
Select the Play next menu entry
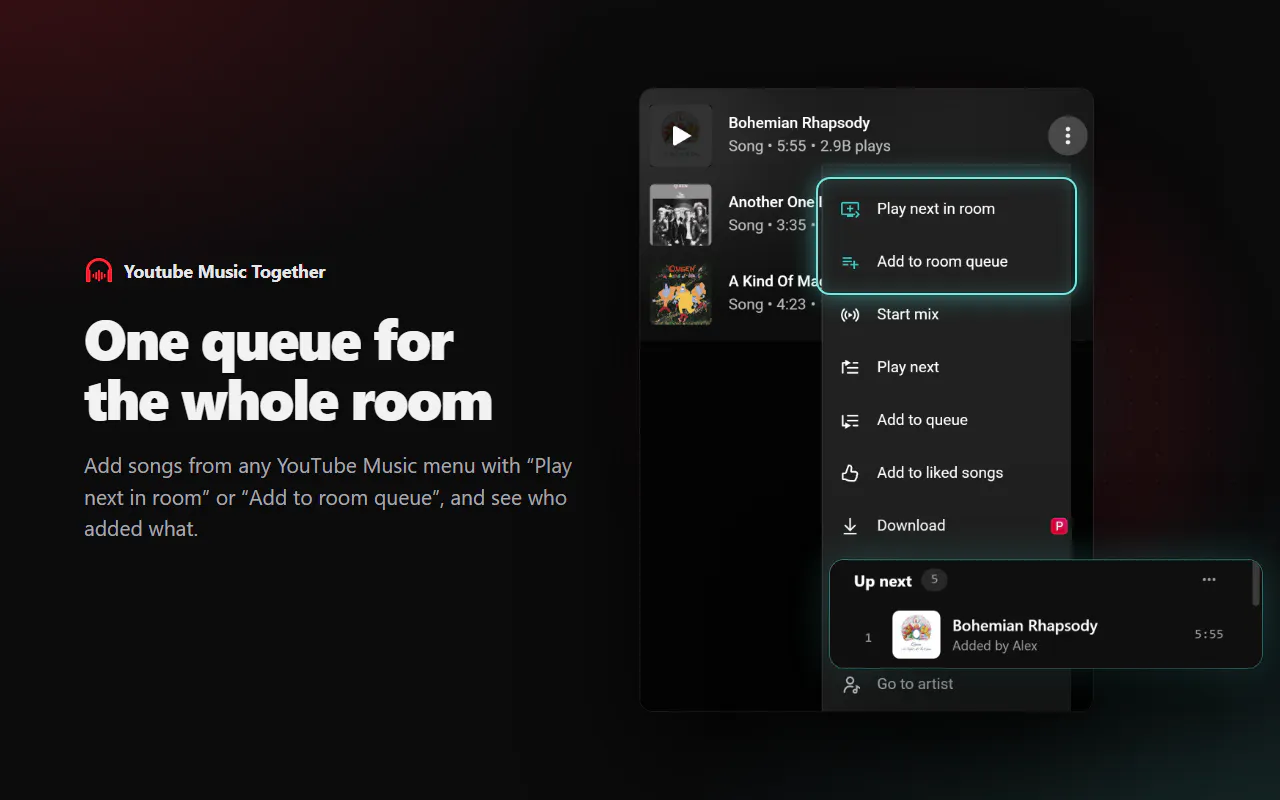[x=946, y=367]
